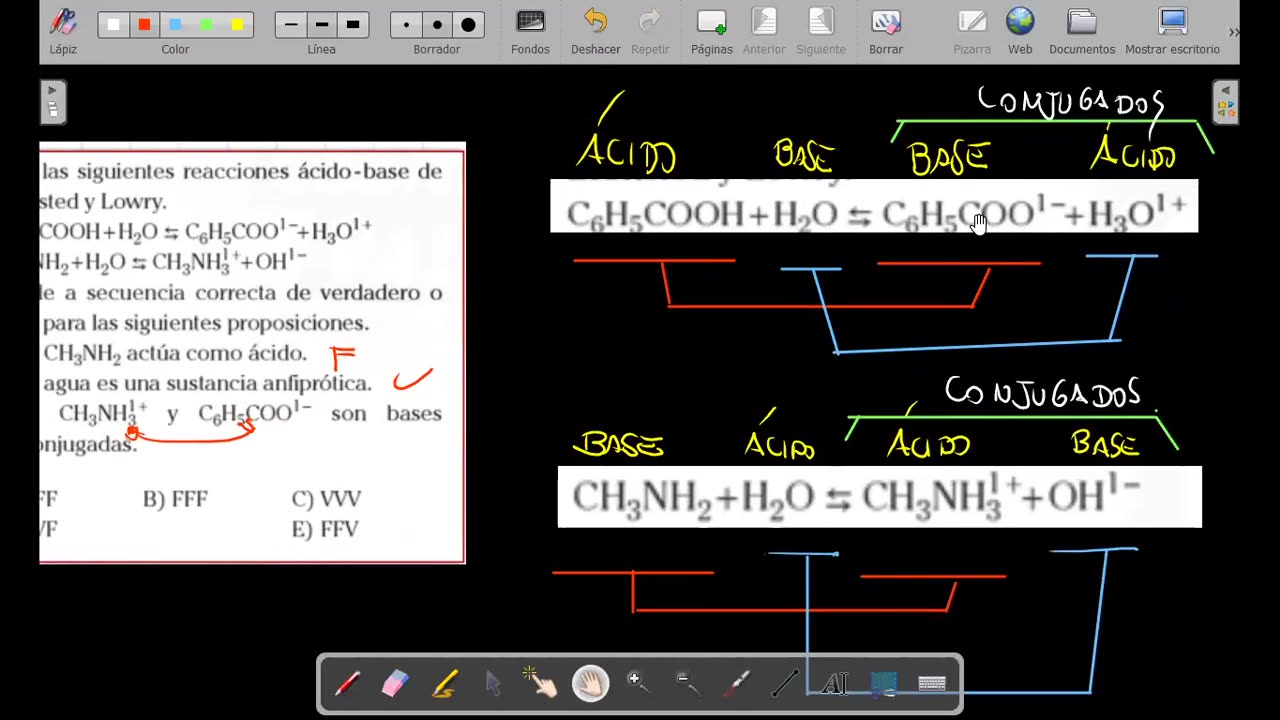Go to the Anterior page
This screenshot has height=720, width=1280.
click(x=764, y=31)
